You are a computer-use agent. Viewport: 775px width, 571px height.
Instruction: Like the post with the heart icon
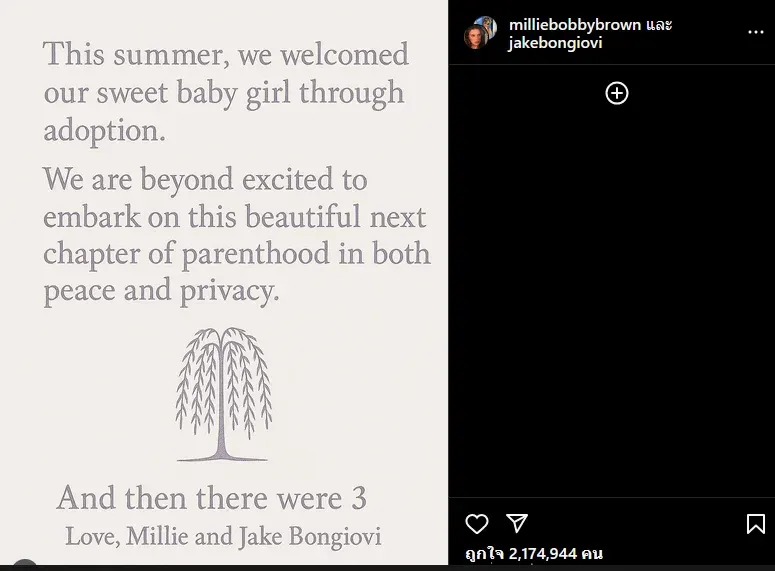477,523
